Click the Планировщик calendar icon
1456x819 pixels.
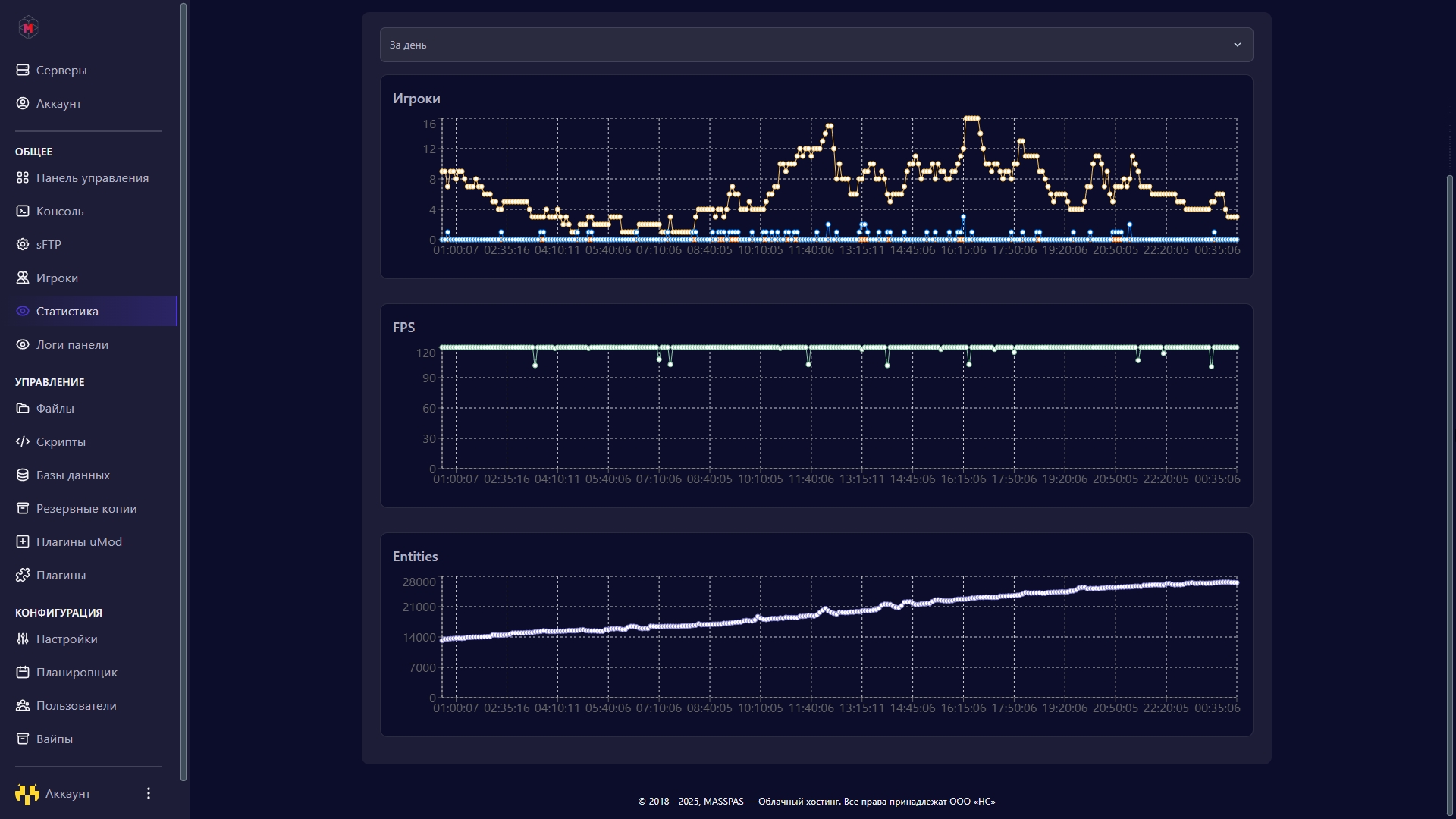pos(23,672)
